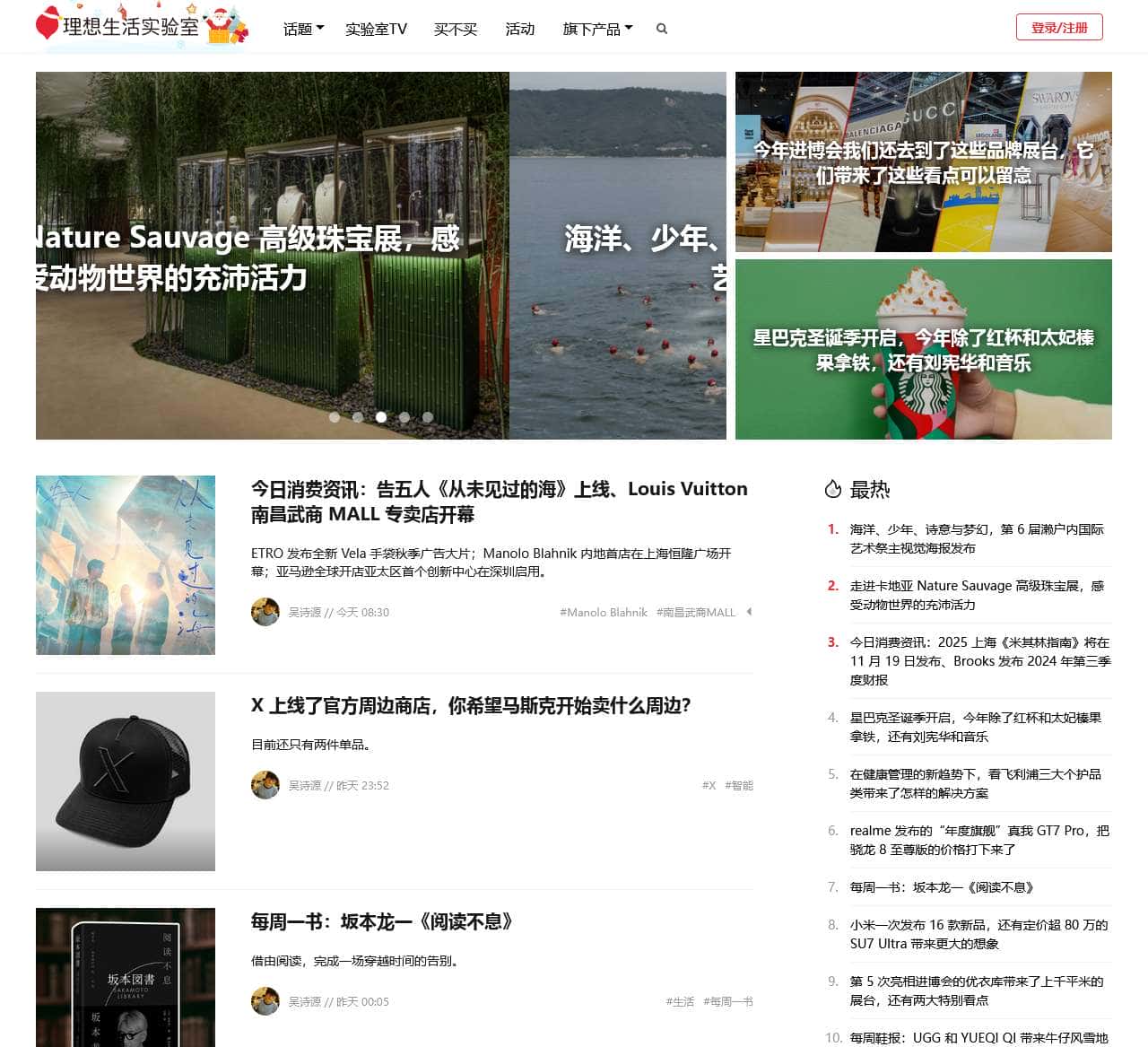This screenshot has width=1148, height=1047.
Task: Click author 吴诗源 on the 每周一书 article
Action: tap(305, 1002)
